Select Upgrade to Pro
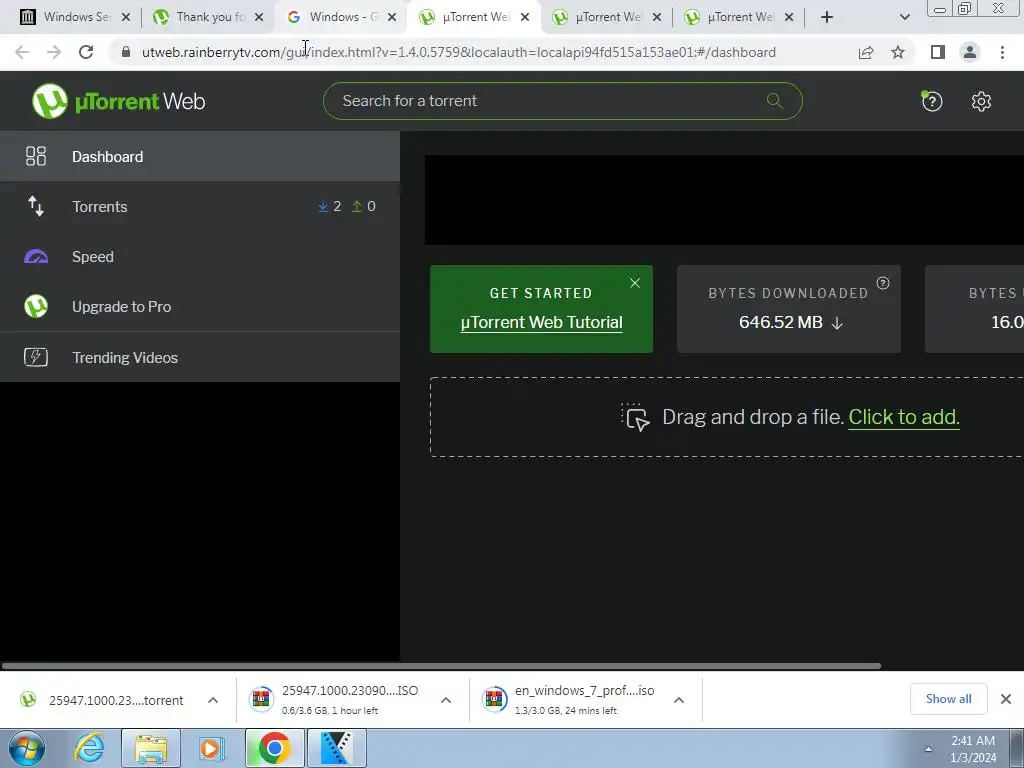The image size is (1024, 768). pos(200,306)
